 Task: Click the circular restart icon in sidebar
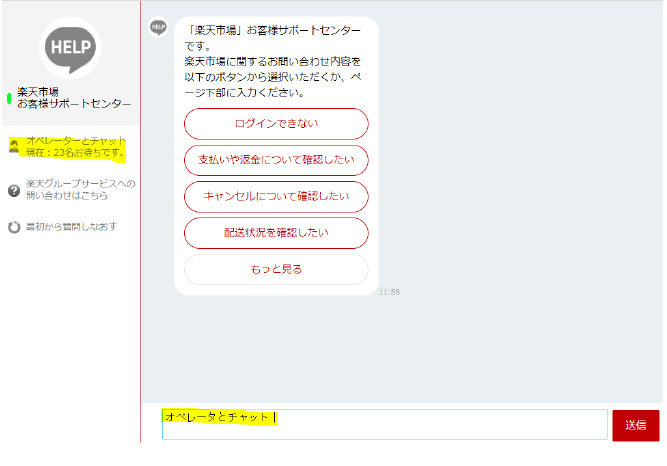click(x=14, y=227)
